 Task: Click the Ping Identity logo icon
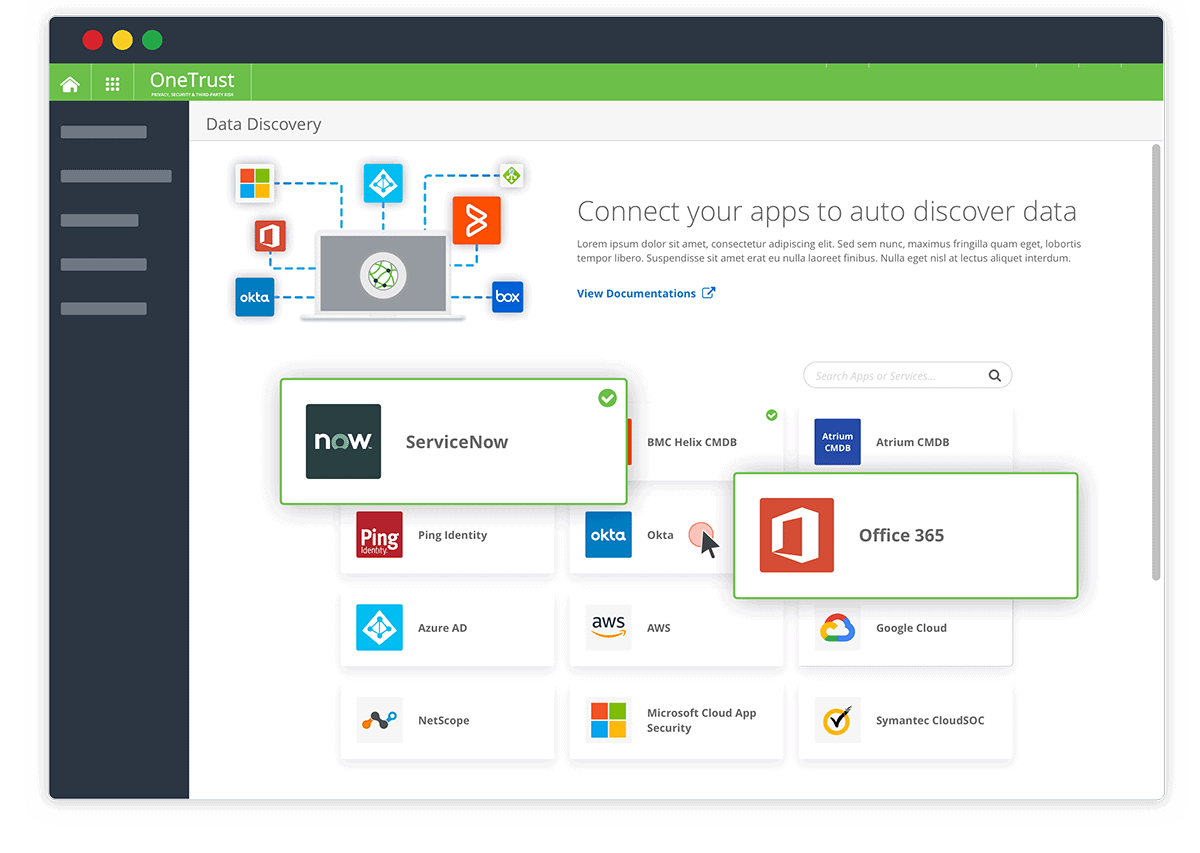[379, 535]
